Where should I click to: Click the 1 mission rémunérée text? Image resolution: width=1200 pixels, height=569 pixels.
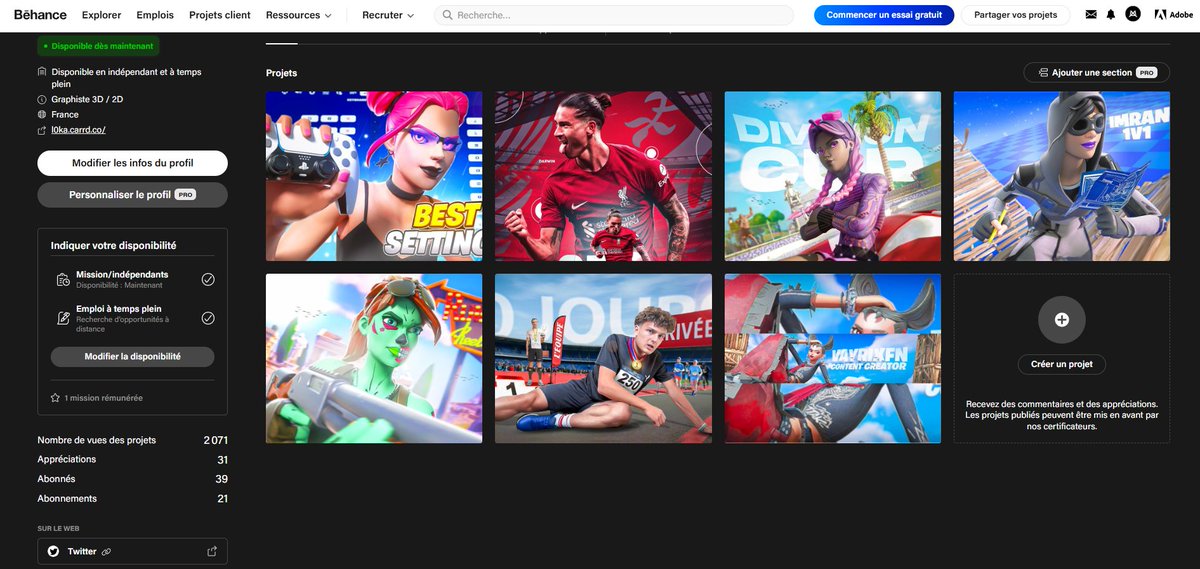(104, 398)
